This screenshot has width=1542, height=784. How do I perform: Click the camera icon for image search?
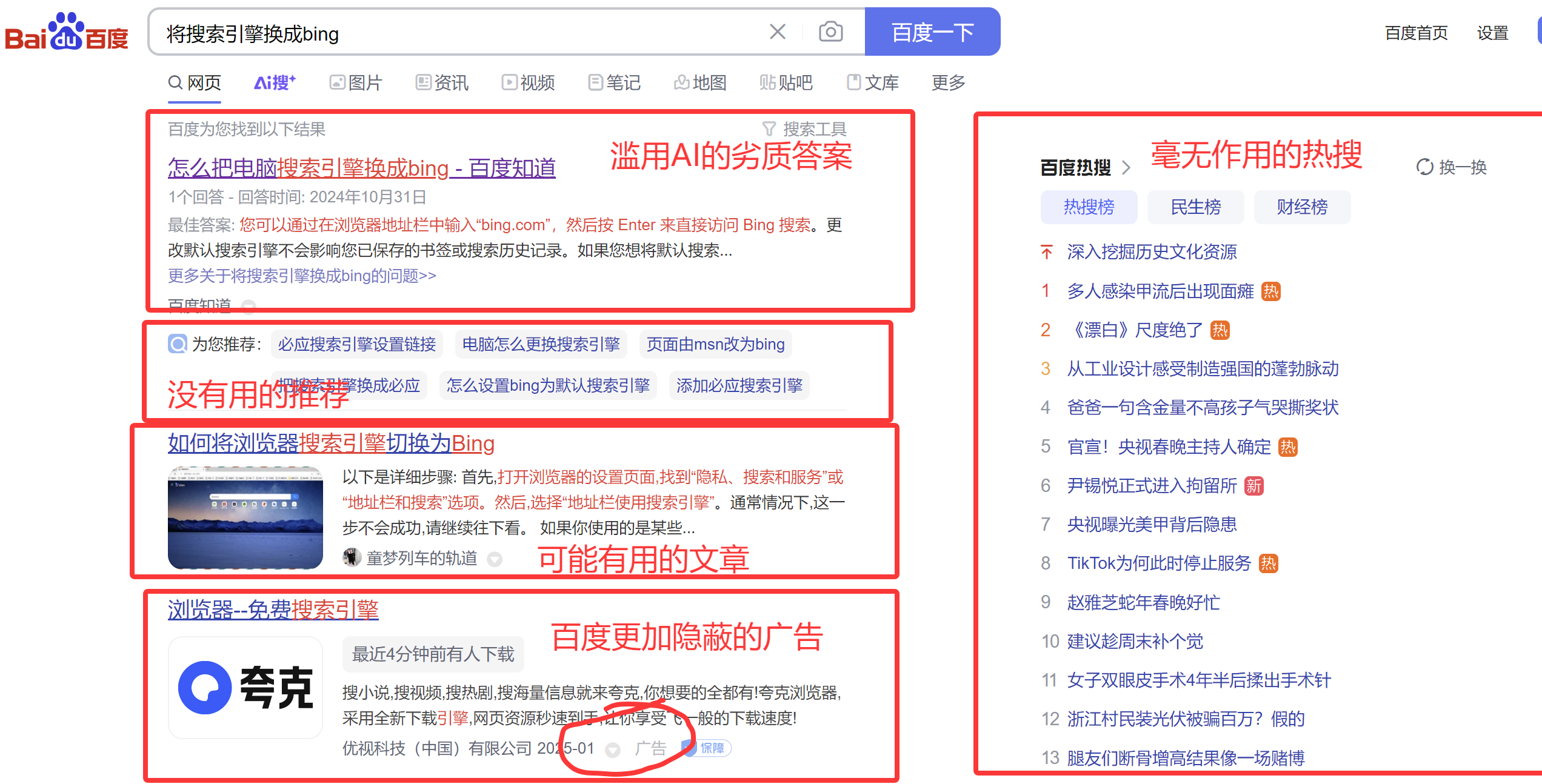(831, 32)
